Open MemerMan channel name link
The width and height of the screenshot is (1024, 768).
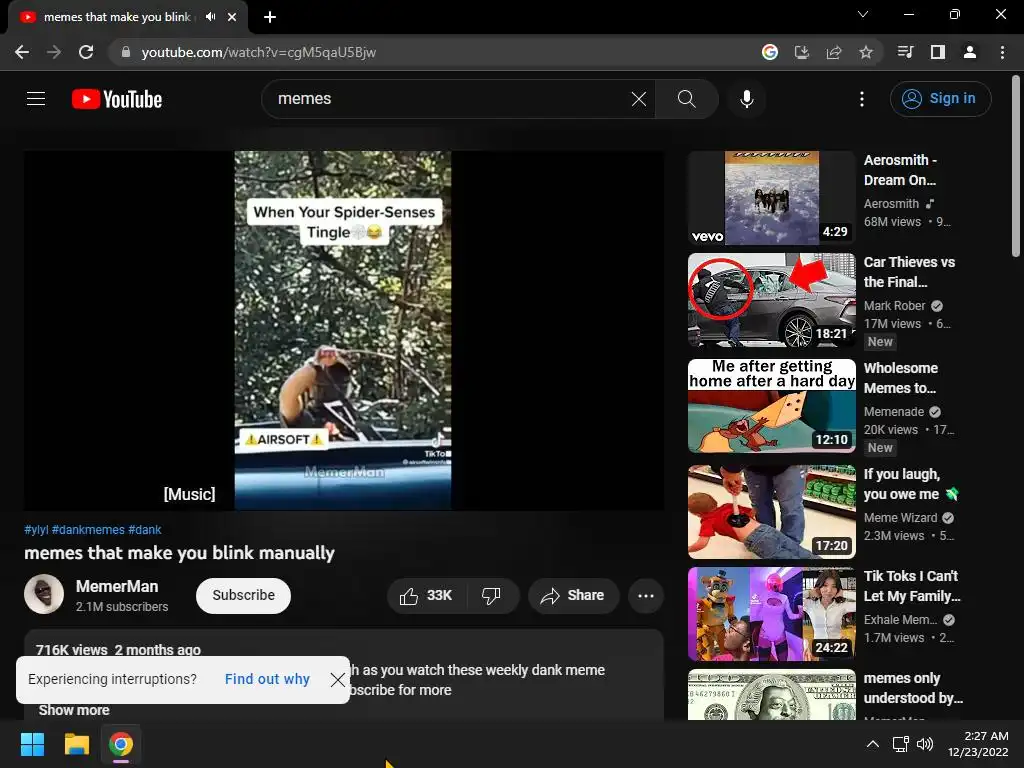[117, 586]
